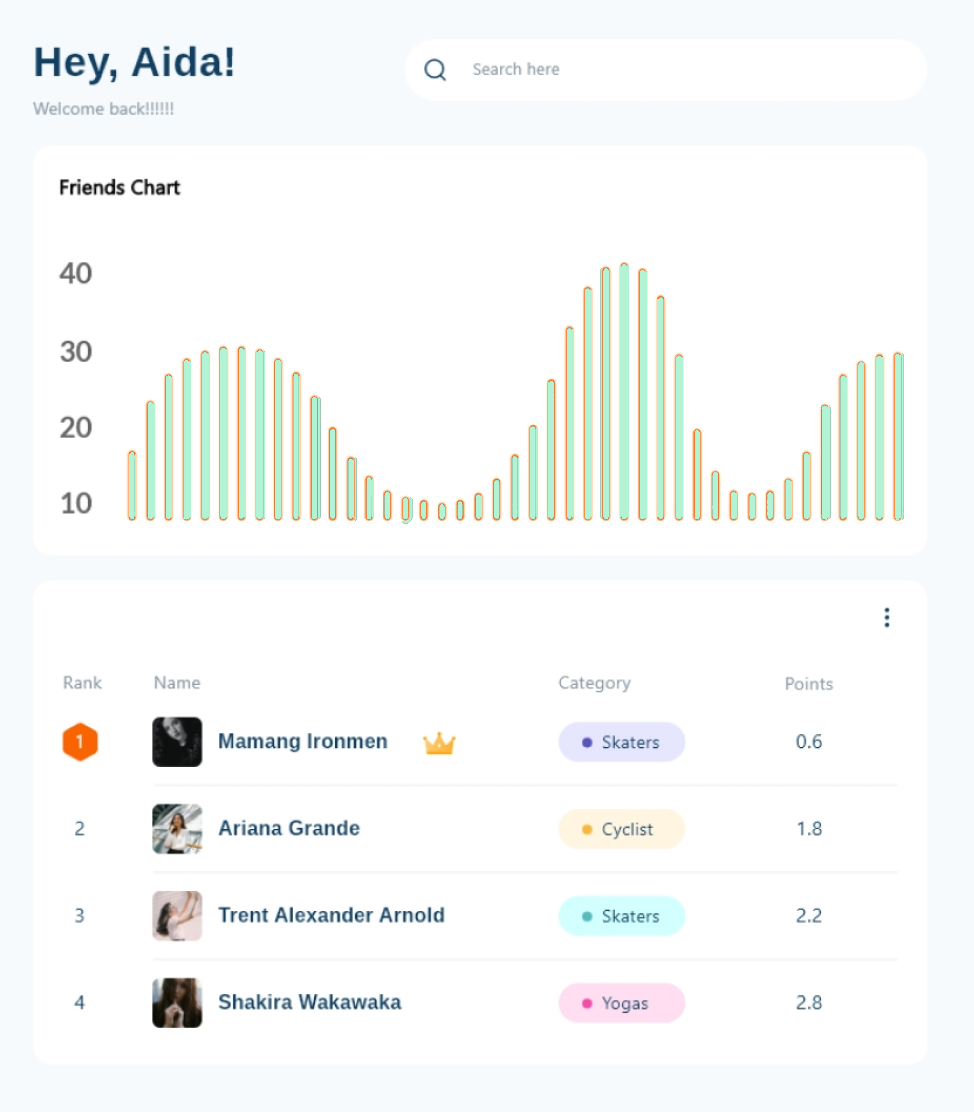Screen dimensions: 974x1112
Task: Open Trent Alexander Arnold's avatar
Action: click(177, 916)
